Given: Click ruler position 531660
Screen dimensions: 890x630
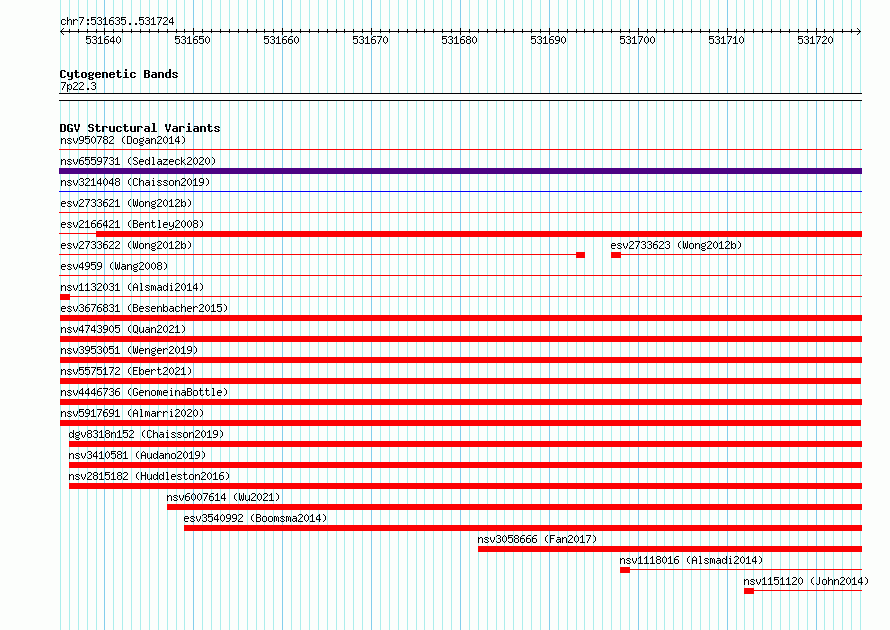Looking at the screenshot, I should [x=282, y=40].
